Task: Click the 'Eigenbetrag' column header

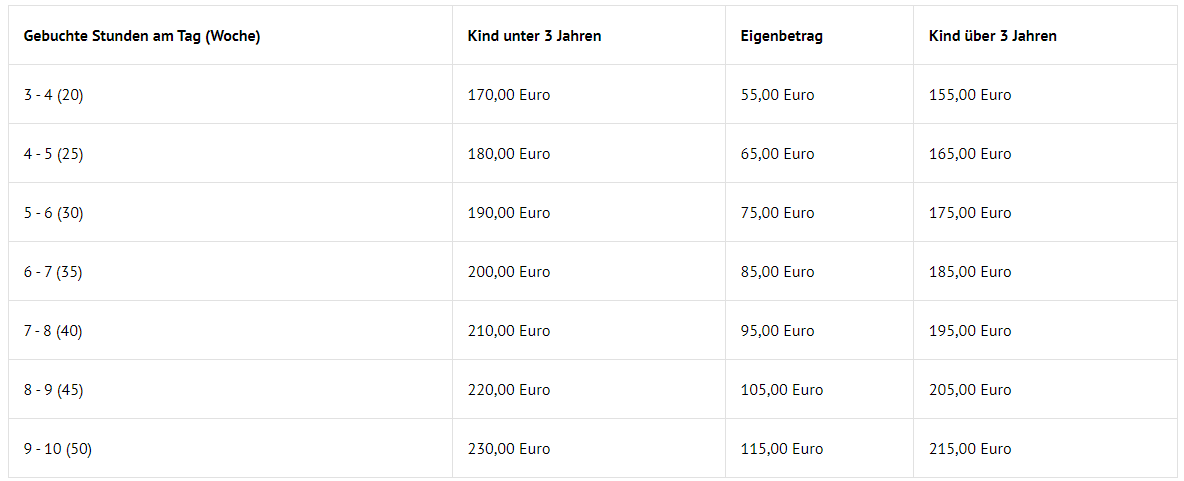Action: (782, 36)
